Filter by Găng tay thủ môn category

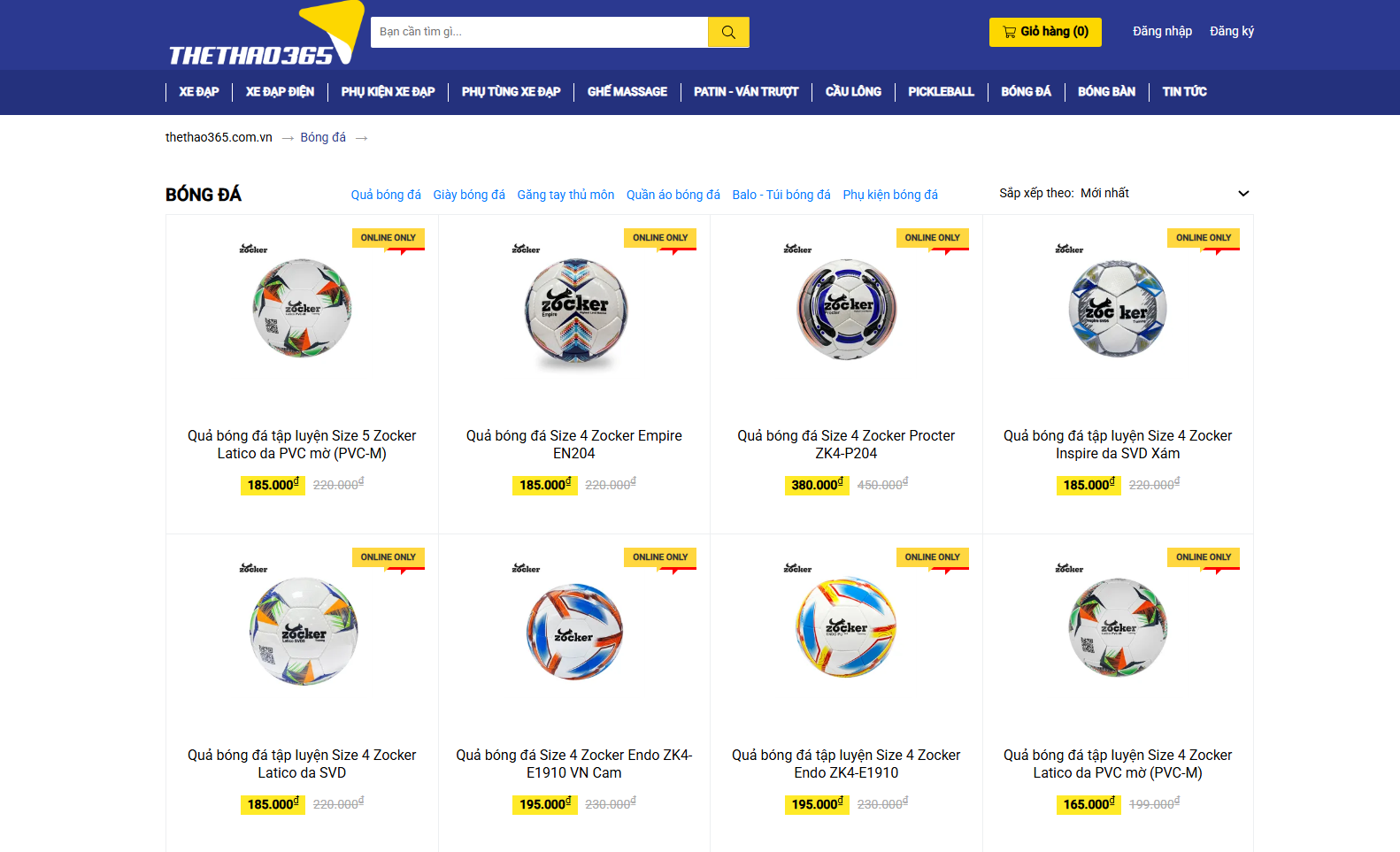click(565, 195)
